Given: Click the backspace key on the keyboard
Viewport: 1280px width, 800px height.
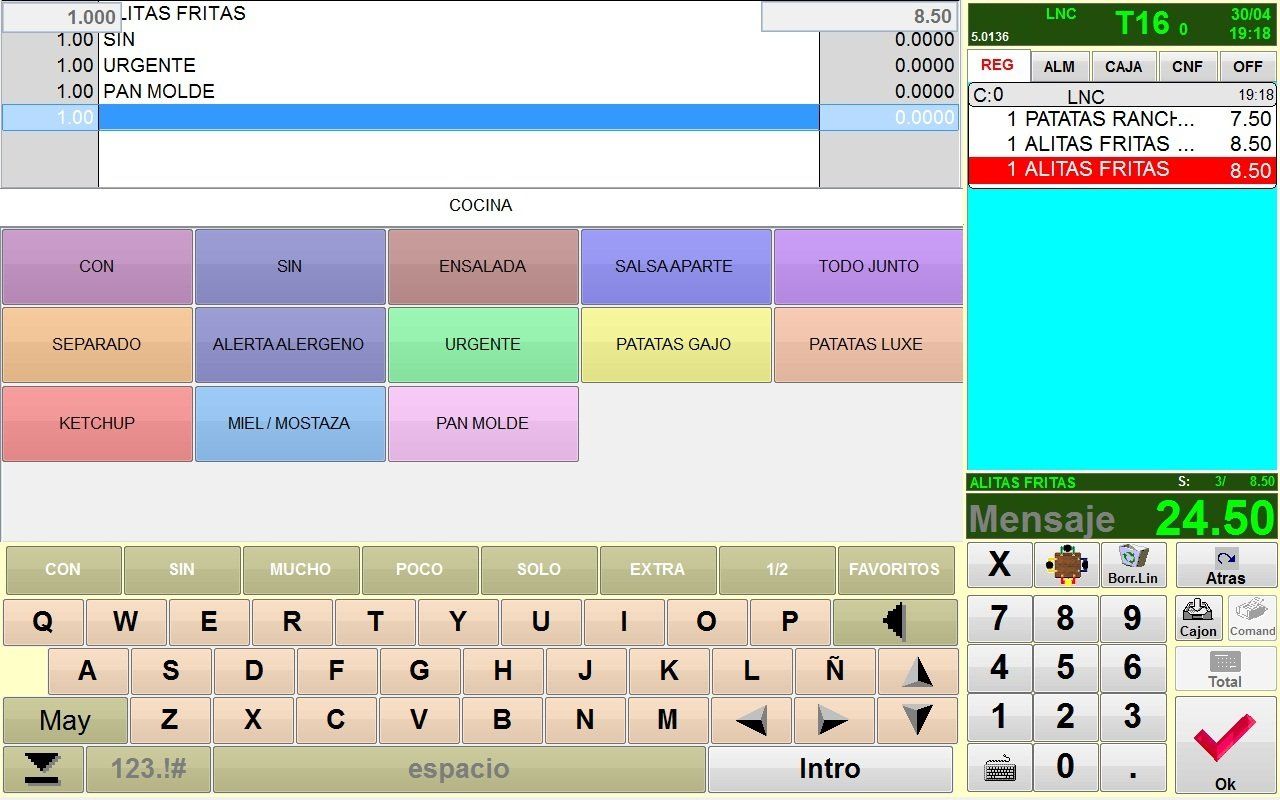Looking at the screenshot, I should [895, 622].
